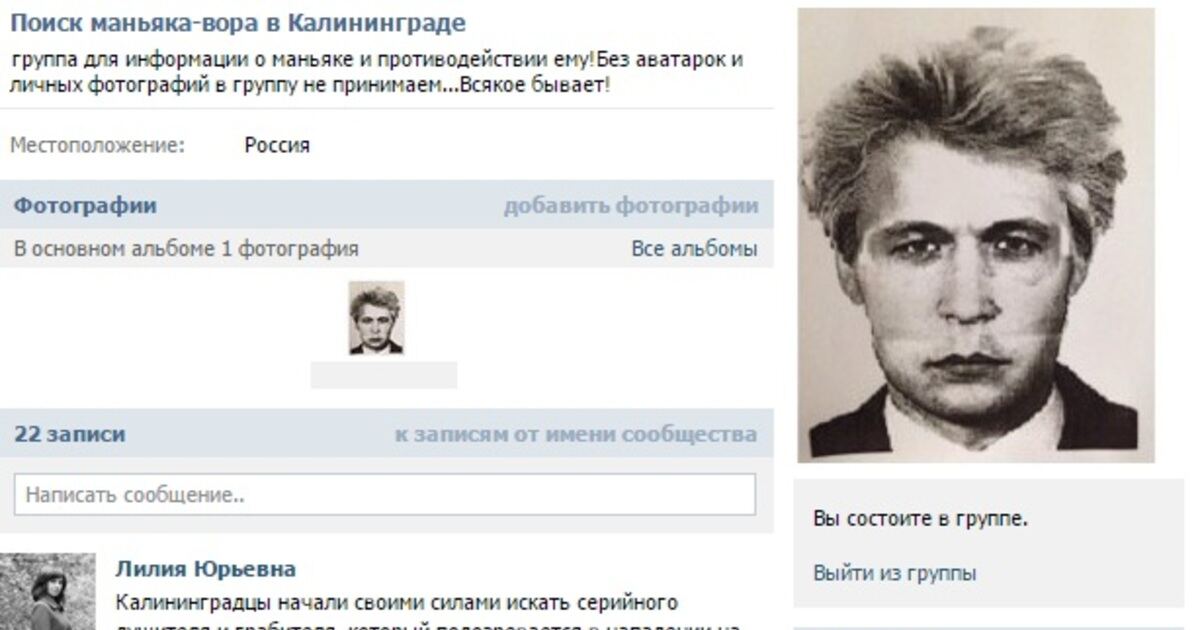Focus the 'Написать сообщение..' field
Screen dimensions: 1200x630
coord(385,494)
